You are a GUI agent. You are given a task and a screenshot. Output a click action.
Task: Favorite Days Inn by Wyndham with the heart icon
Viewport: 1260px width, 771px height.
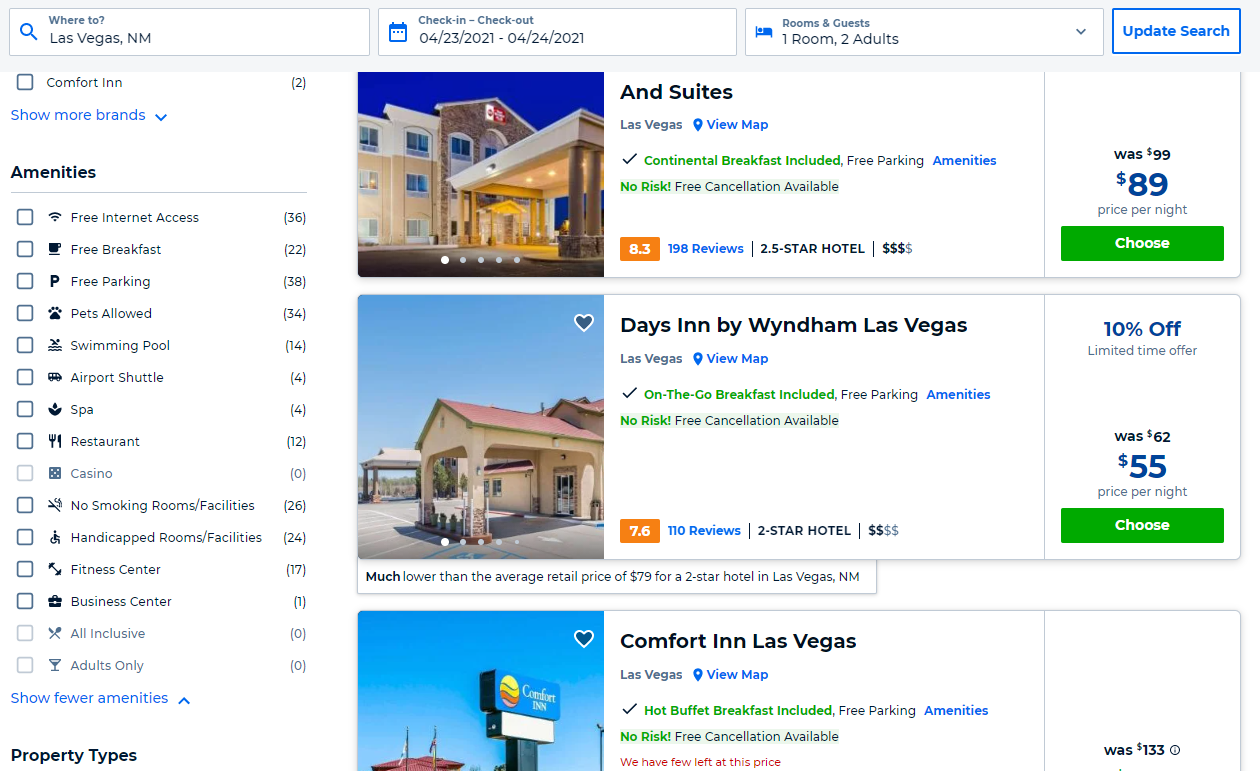(x=584, y=322)
